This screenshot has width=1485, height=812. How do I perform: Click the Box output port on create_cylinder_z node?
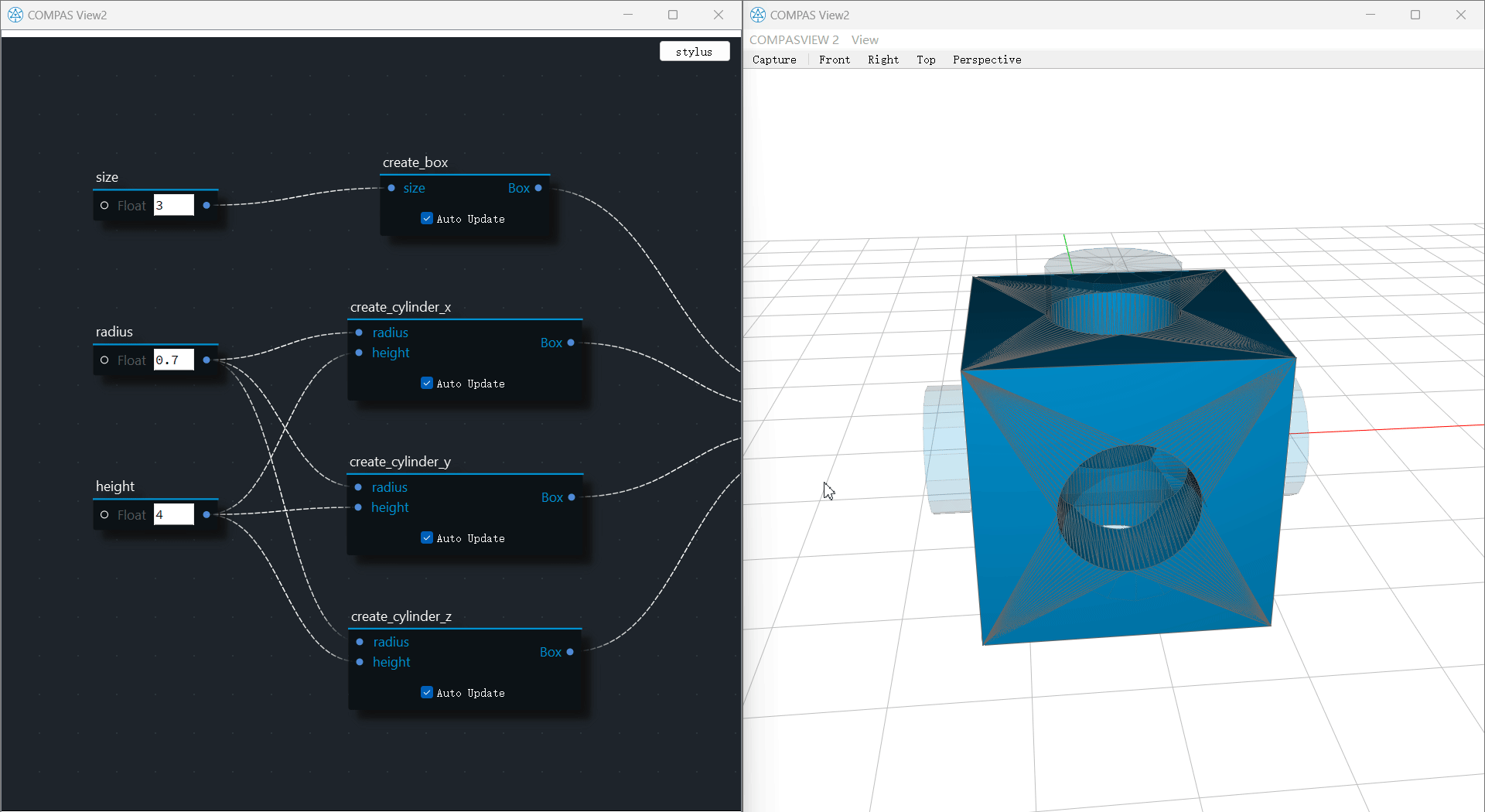[570, 652]
